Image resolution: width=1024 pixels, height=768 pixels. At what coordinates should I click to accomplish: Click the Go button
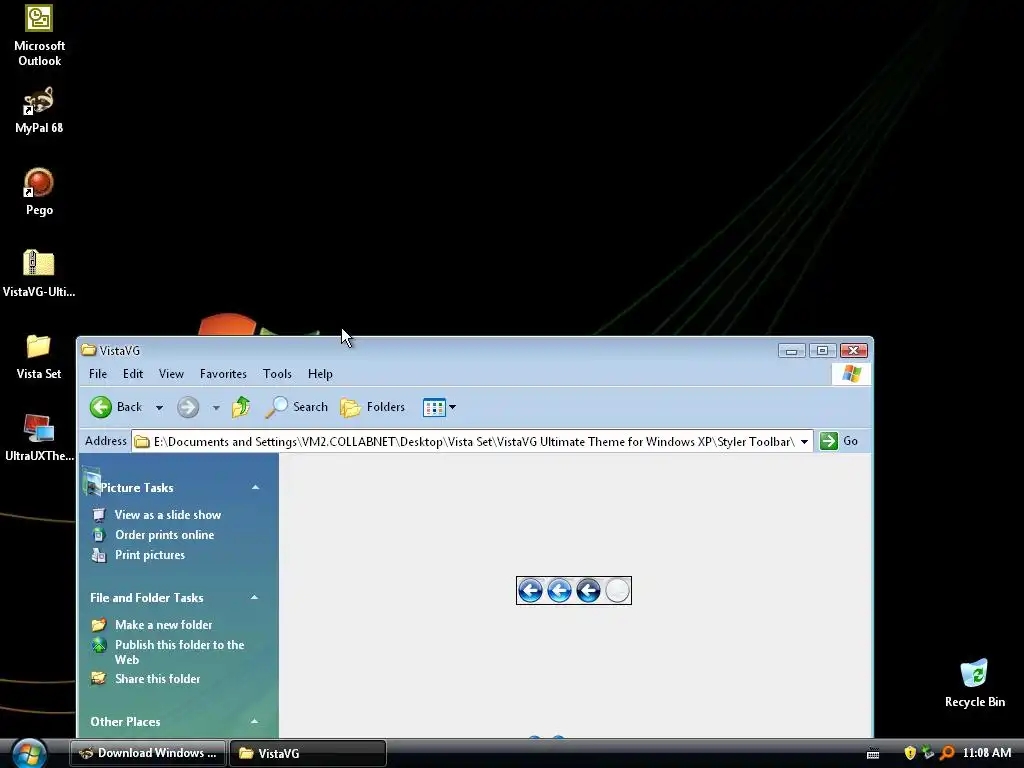[x=839, y=441]
